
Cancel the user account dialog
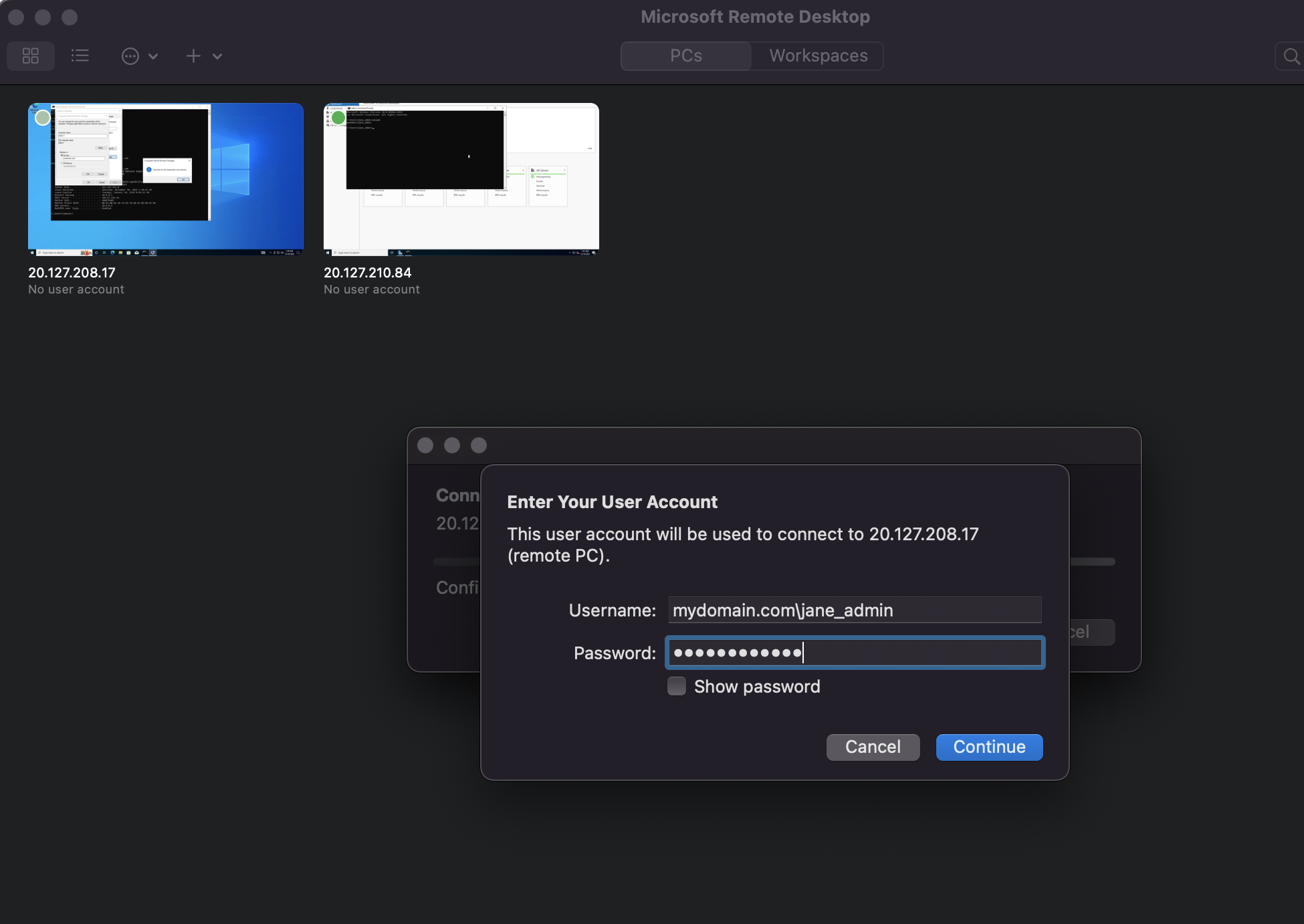873,747
